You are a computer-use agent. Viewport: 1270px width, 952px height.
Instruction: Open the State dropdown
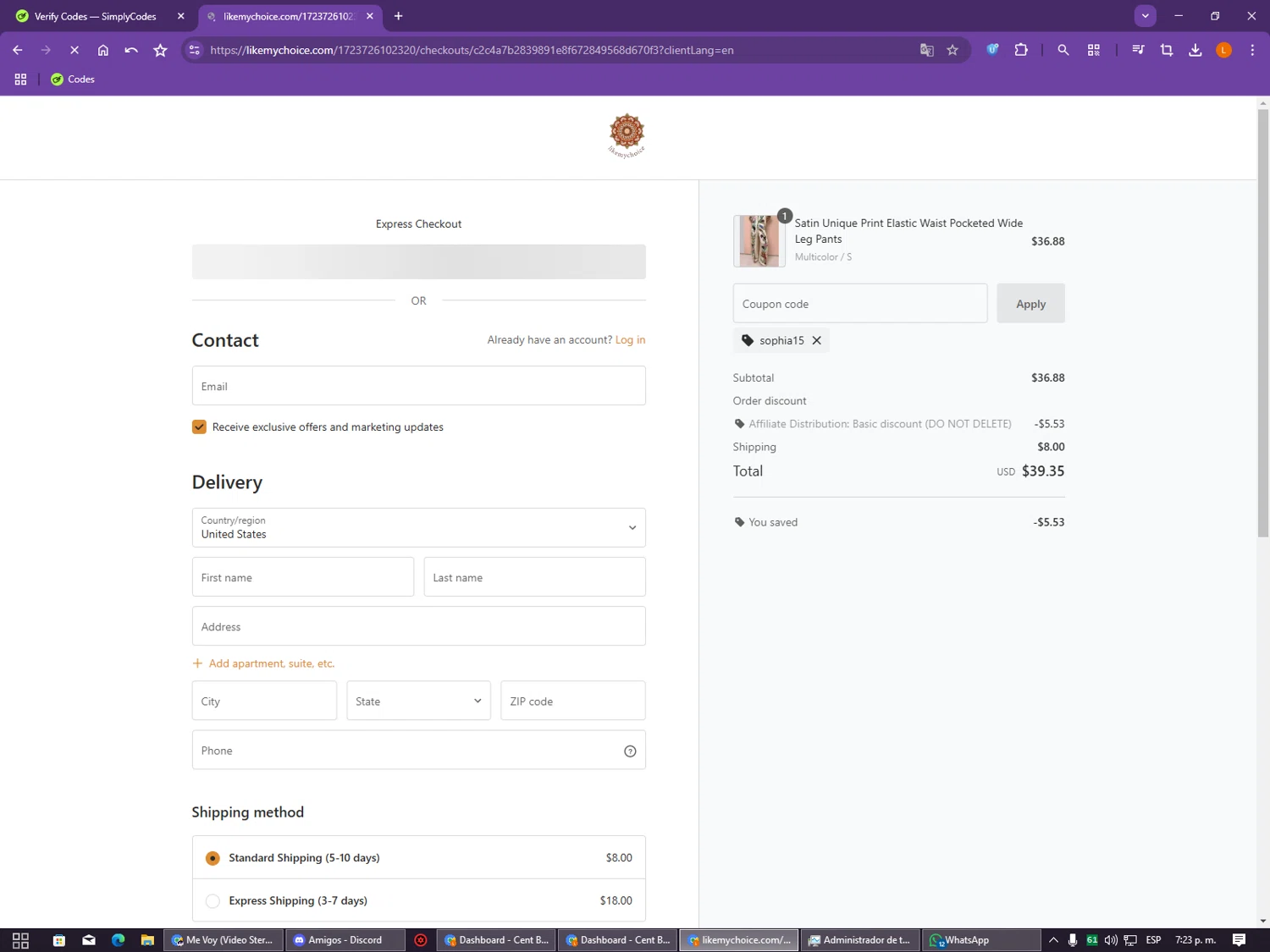pos(419,701)
